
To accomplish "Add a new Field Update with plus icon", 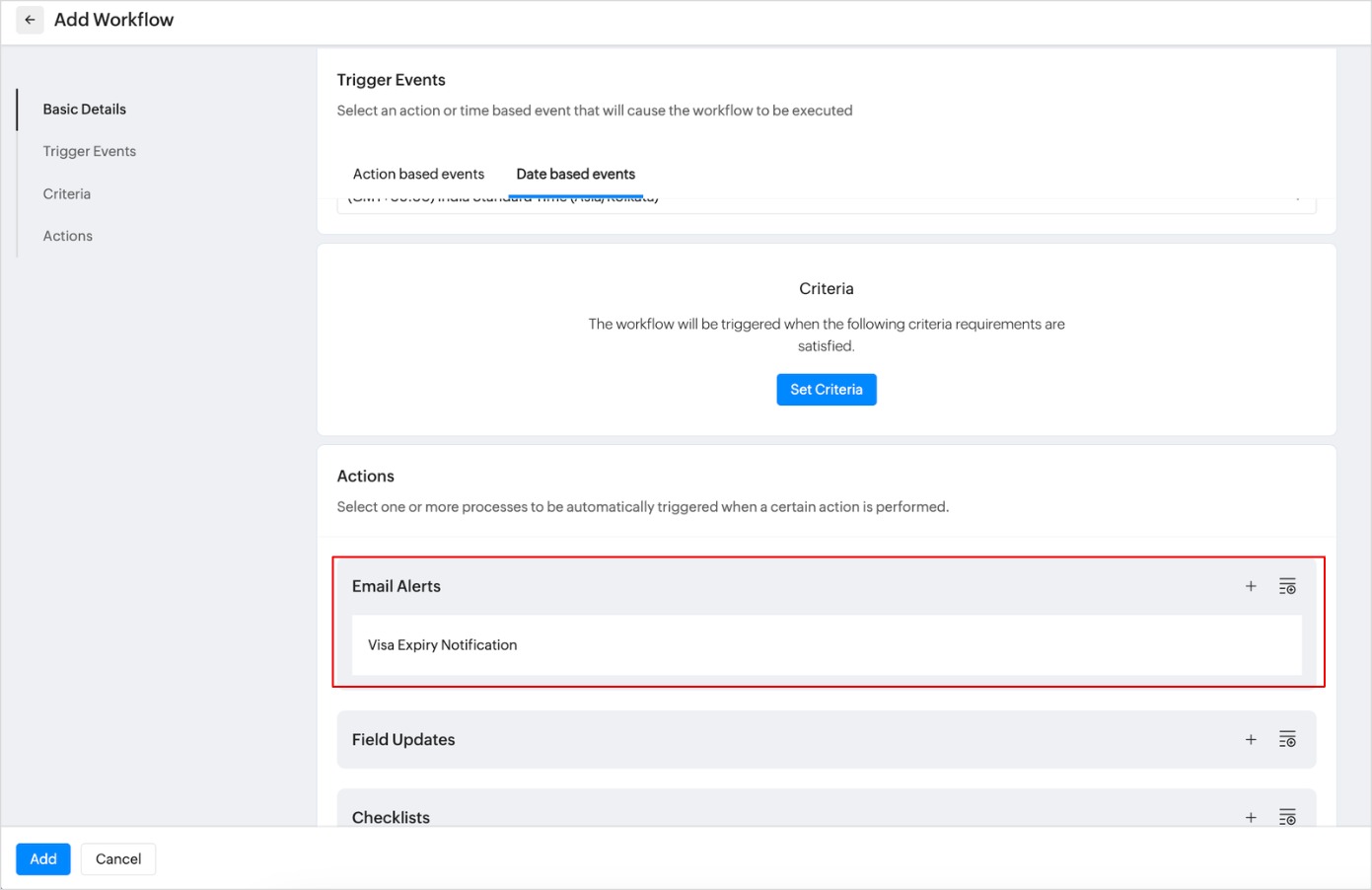I will click(1251, 739).
